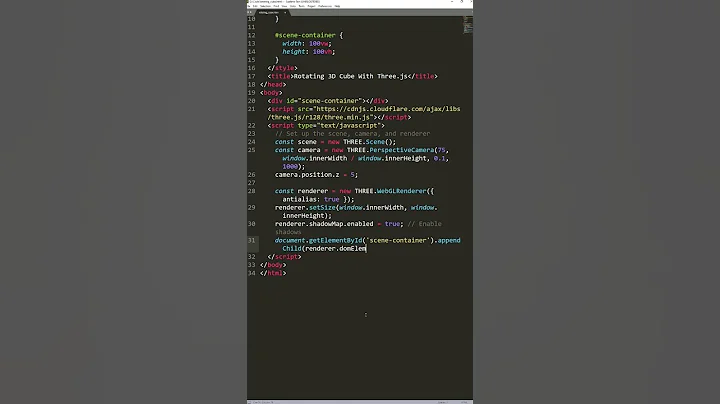The image size is (720, 404).
Task: Open the Goto menu
Action: click(292, 6)
